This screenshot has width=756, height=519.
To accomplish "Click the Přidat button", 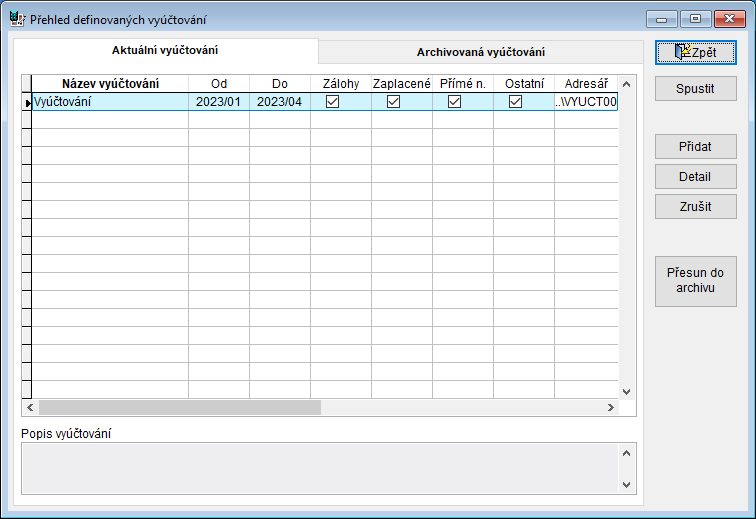I will [695, 146].
